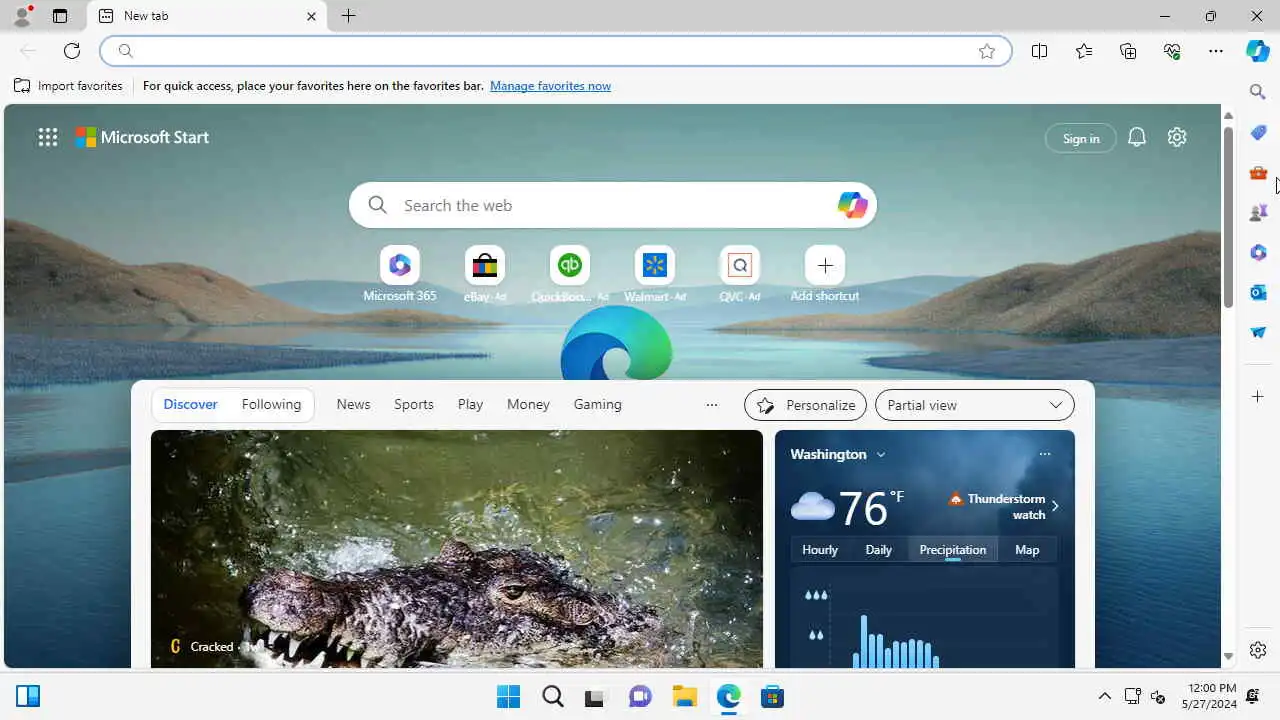Screen dimensions: 1280x720
Task: Select Hourly weather tab
Action: pos(820,550)
